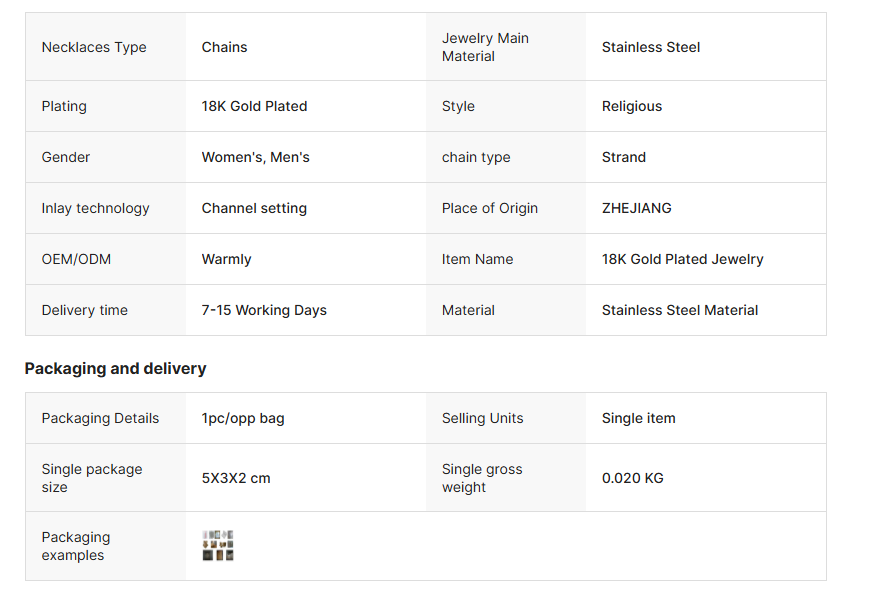881x608 pixels.
Task: Select the 'Women's, Men's' gender text
Action: (x=255, y=157)
